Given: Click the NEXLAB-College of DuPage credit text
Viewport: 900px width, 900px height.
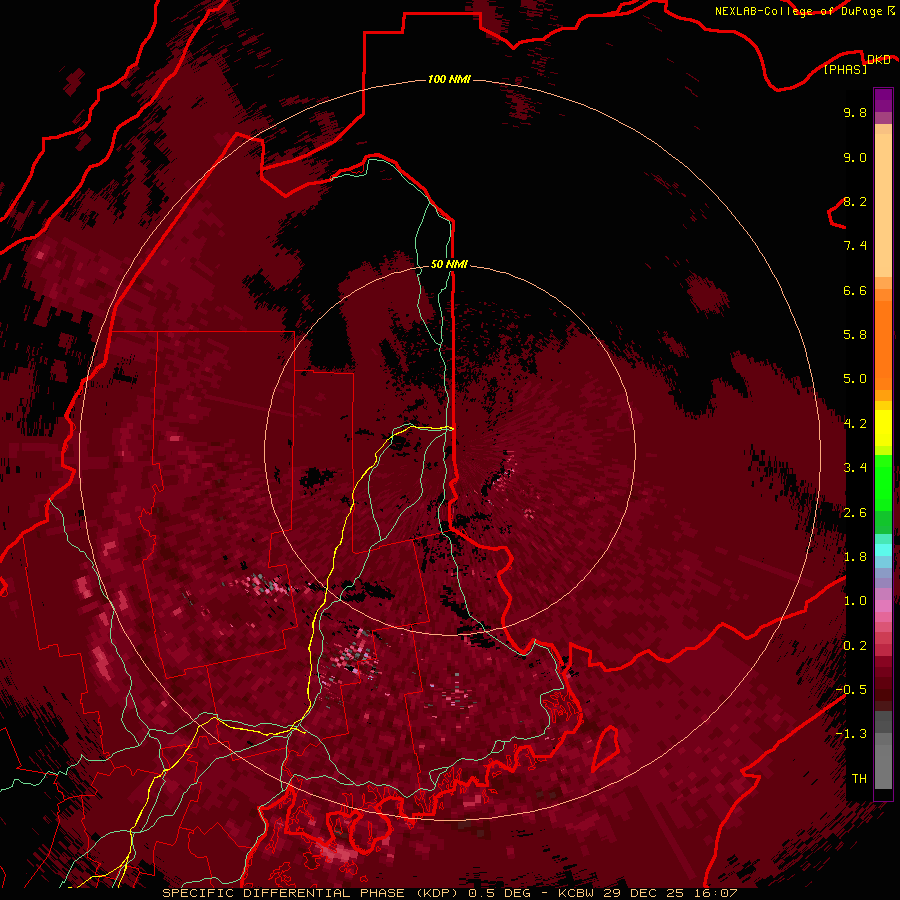Looking at the screenshot, I should 798,11.
